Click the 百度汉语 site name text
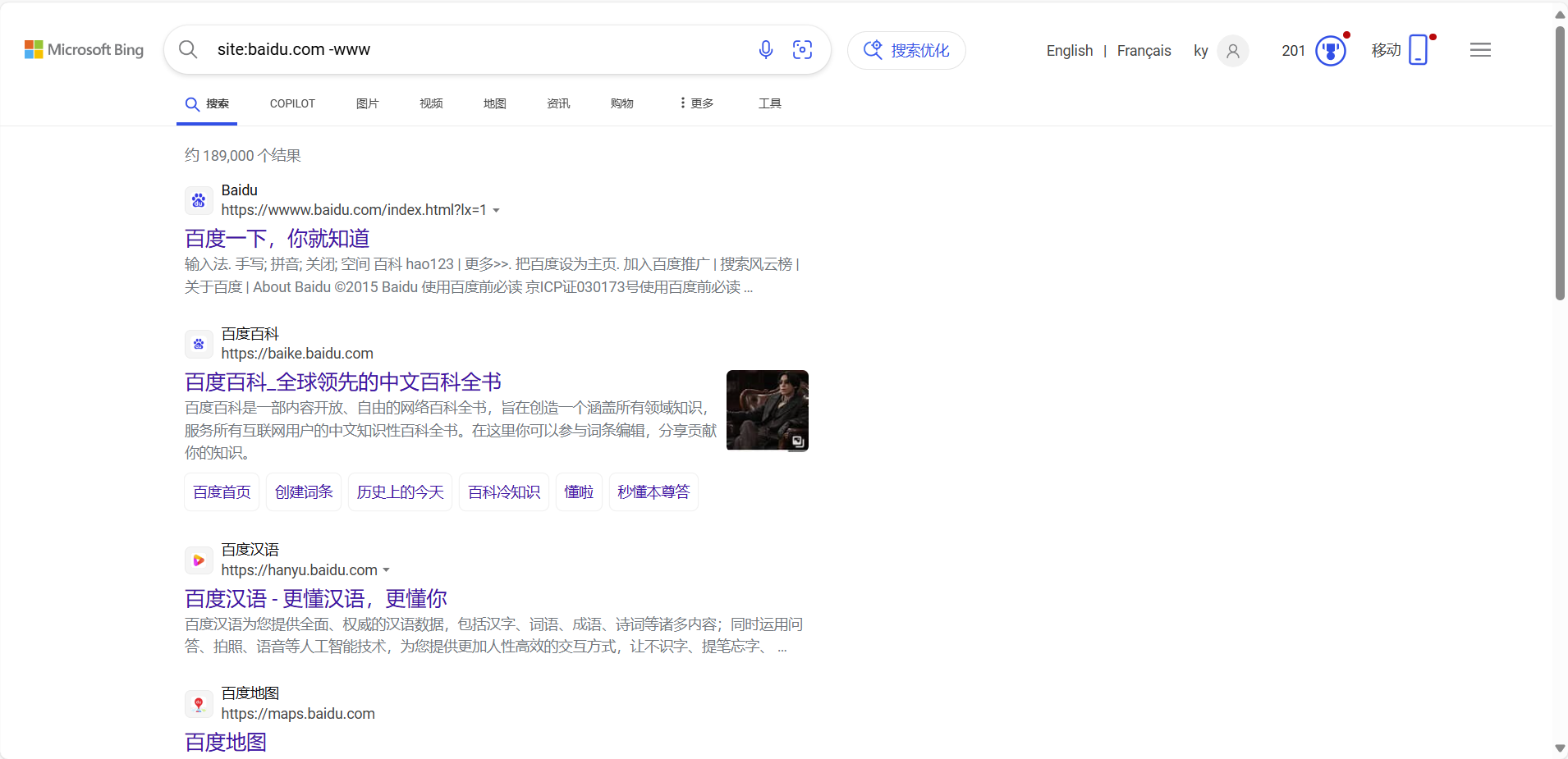 point(250,550)
